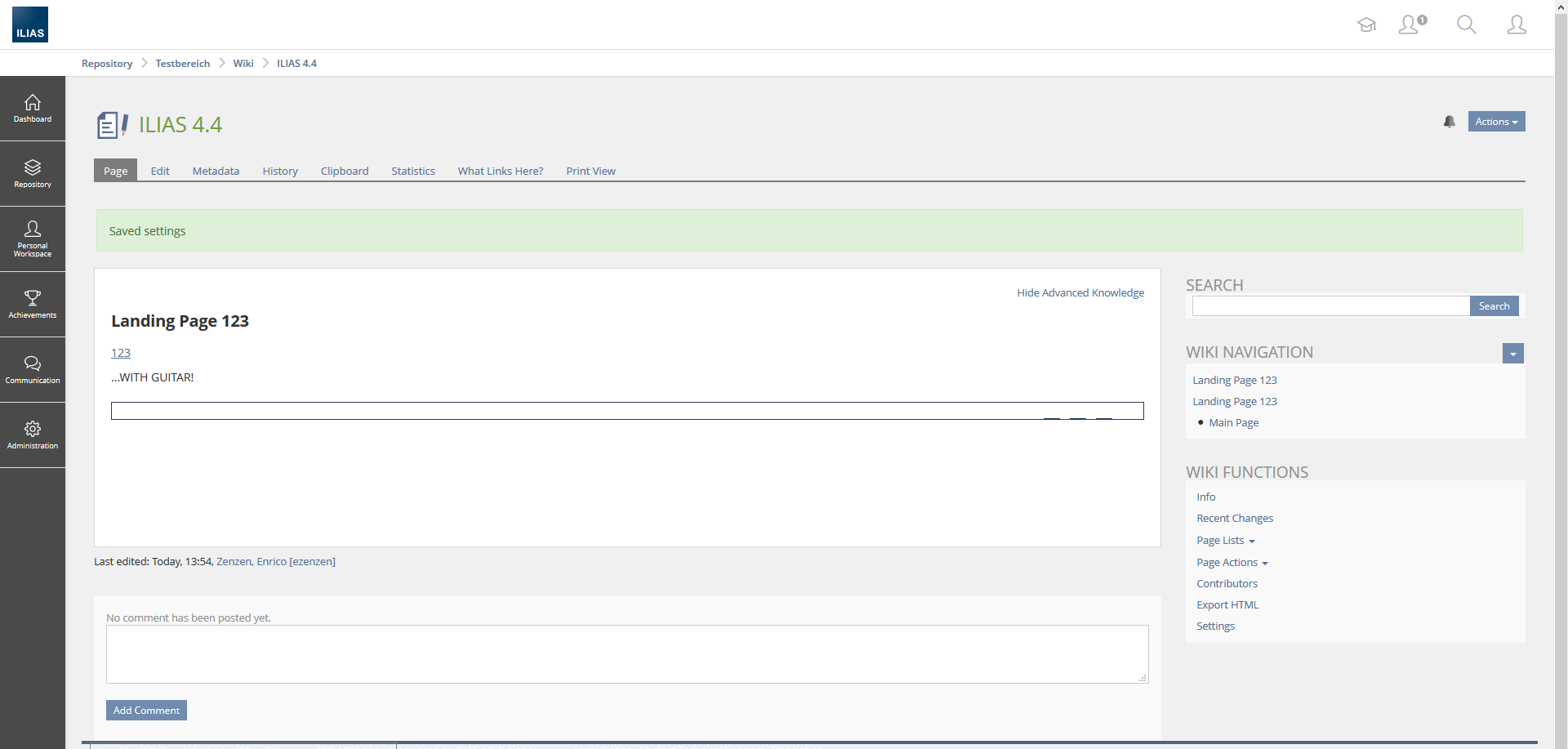Select the Page tab
This screenshot has height=749, width=1568.
(x=115, y=171)
